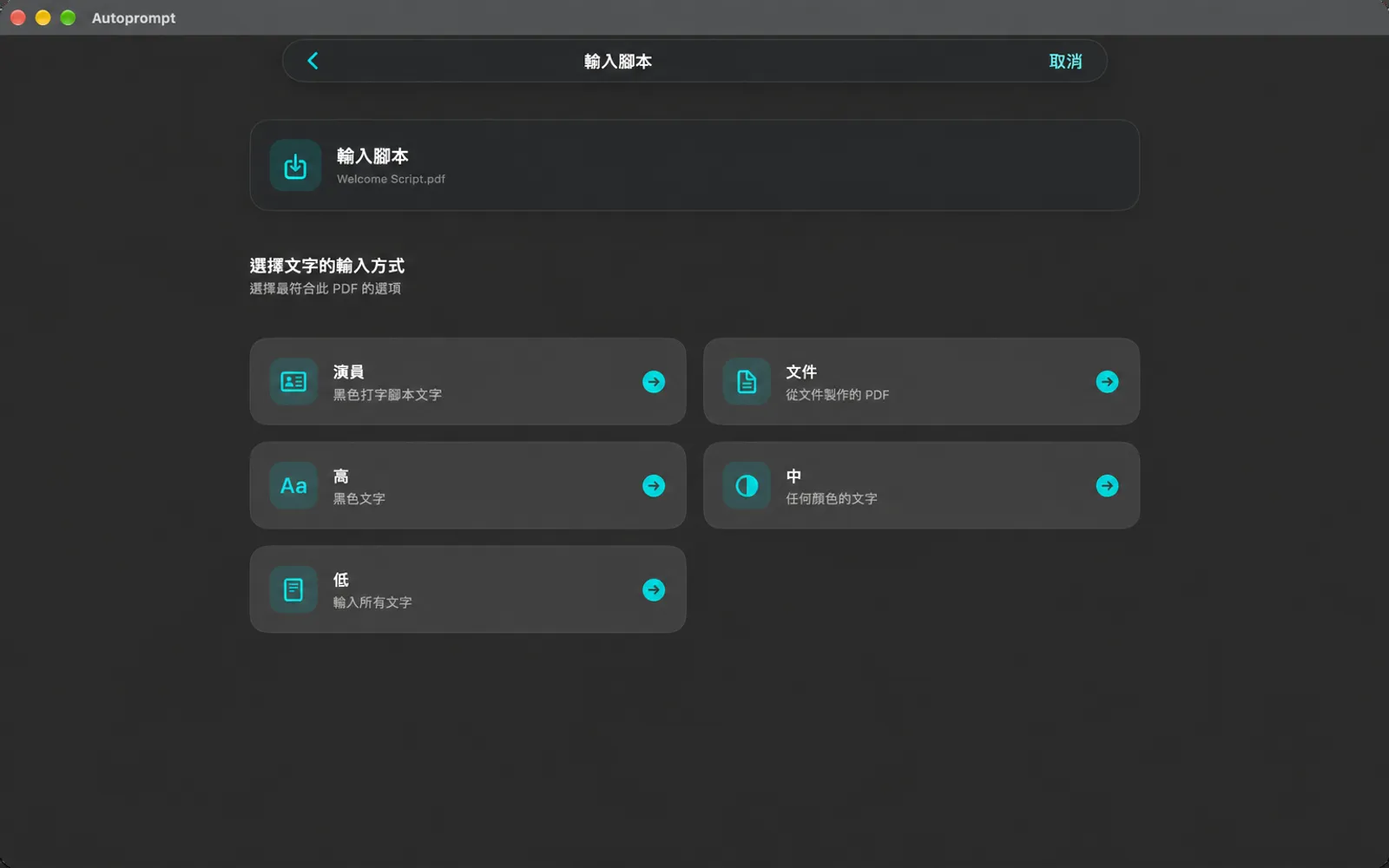Select the Welcome Script.pdf file name
The height and width of the screenshot is (868, 1389).
pyautogui.click(x=391, y=179)
